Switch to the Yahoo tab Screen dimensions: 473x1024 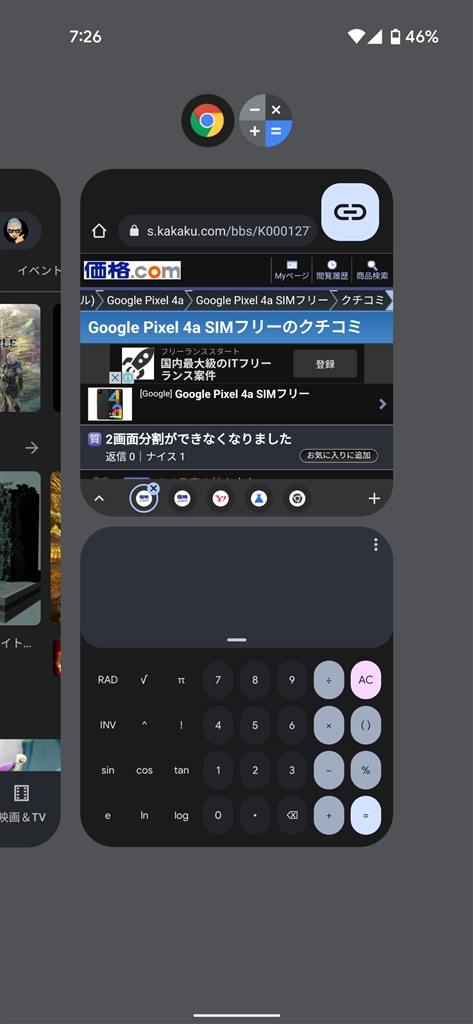coord(220,499)
